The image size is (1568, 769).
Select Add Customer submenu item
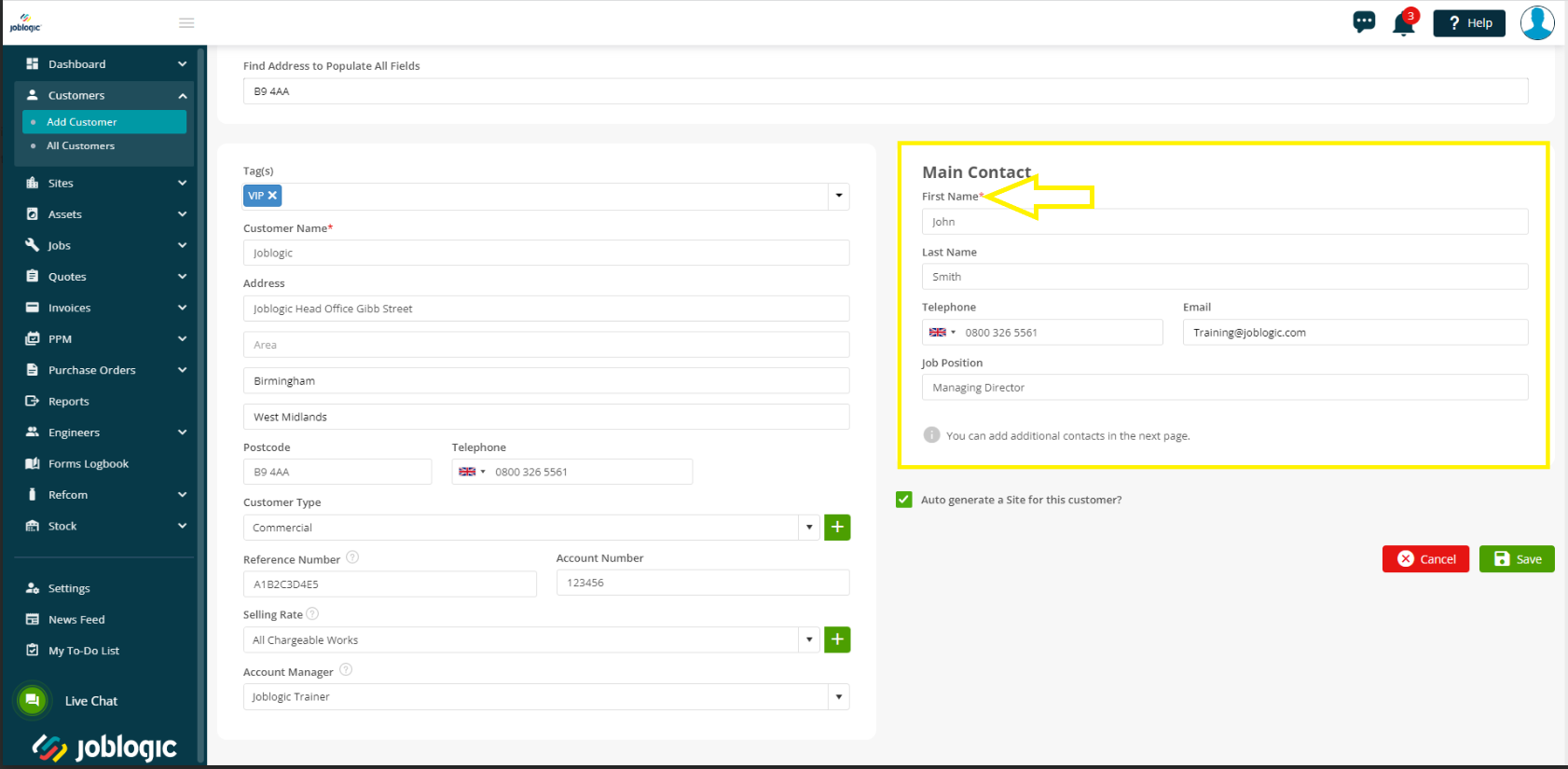pyautogui.click(x=104, y=122)
